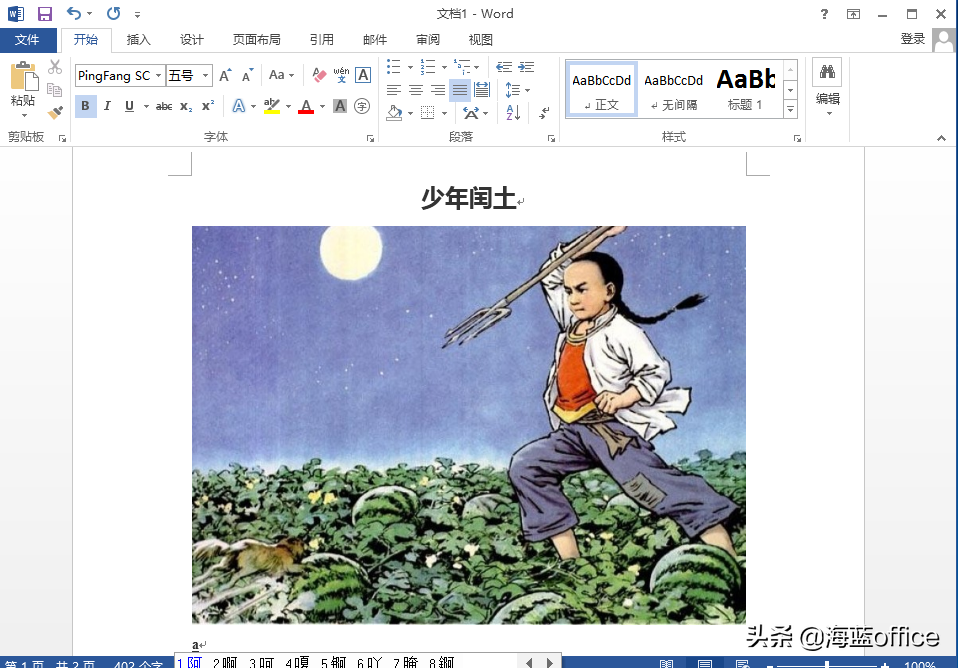Viewport: 958px width, 668px height.
Task: Insert enclosed character icon
Action: (x=362, y=106)
